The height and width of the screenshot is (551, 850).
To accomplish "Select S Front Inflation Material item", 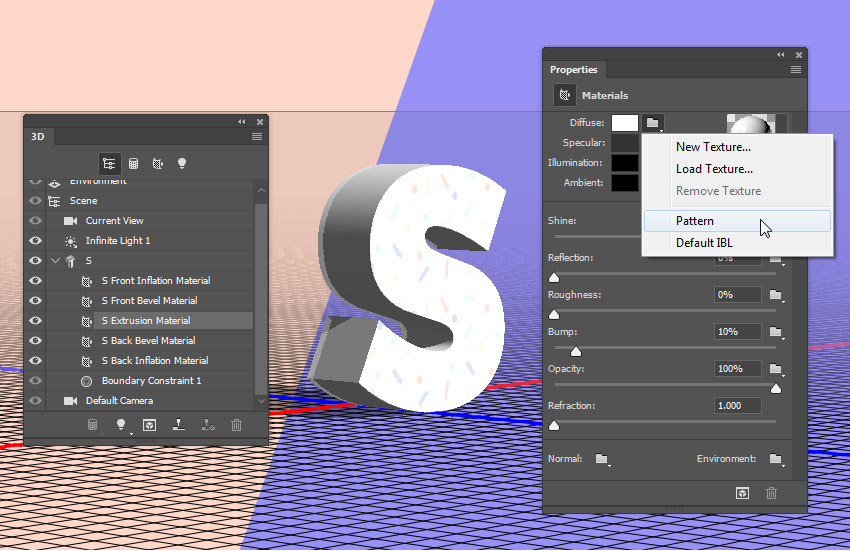I will click(x=156, y=280).
